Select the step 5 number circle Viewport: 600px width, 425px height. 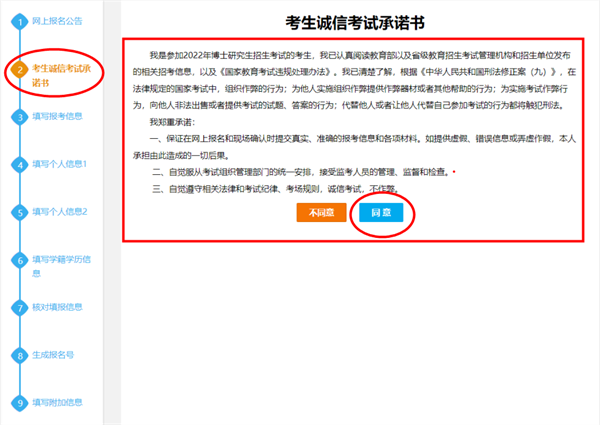pyautogui.click(x=19, y=212)
